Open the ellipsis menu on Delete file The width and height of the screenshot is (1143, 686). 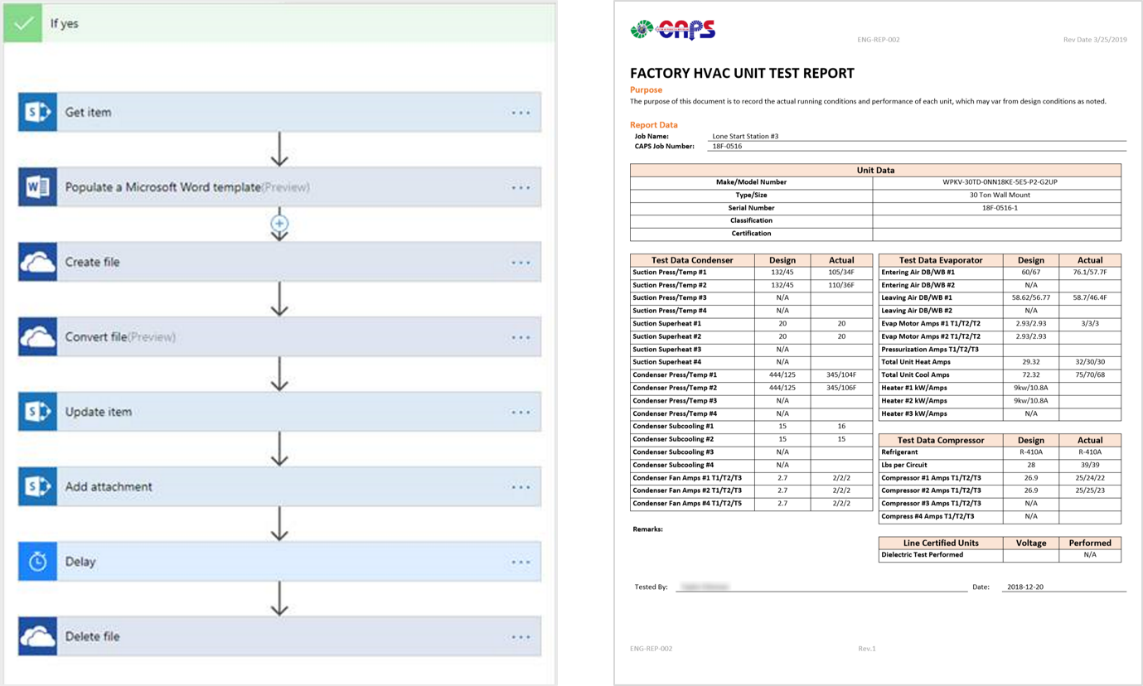click(x=519, y=636)
